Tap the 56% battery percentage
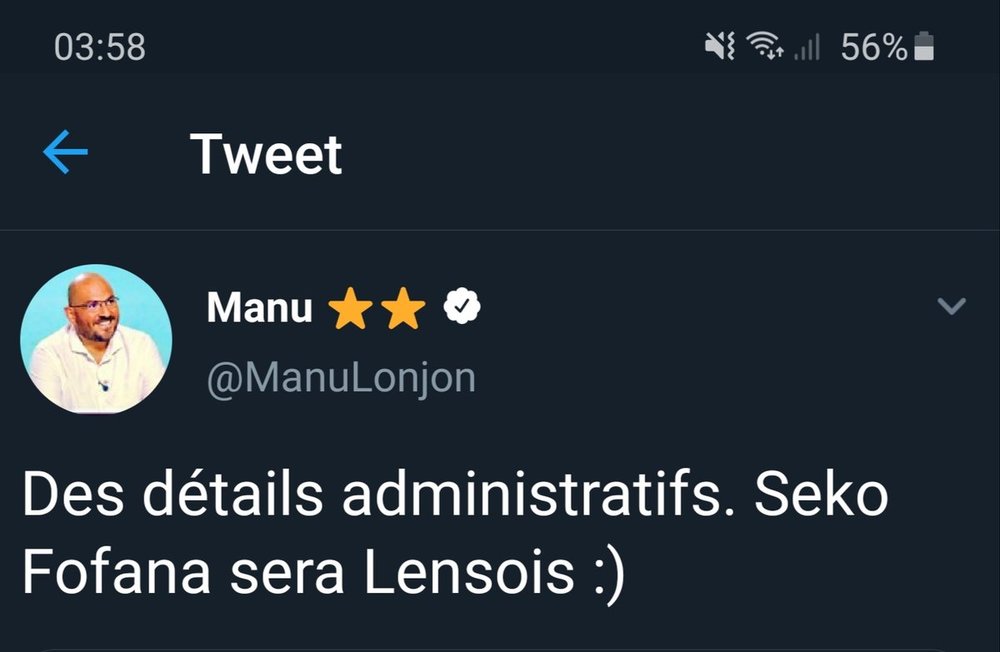The width and height of the screenshot is (1000, 652). pos(874,47)
